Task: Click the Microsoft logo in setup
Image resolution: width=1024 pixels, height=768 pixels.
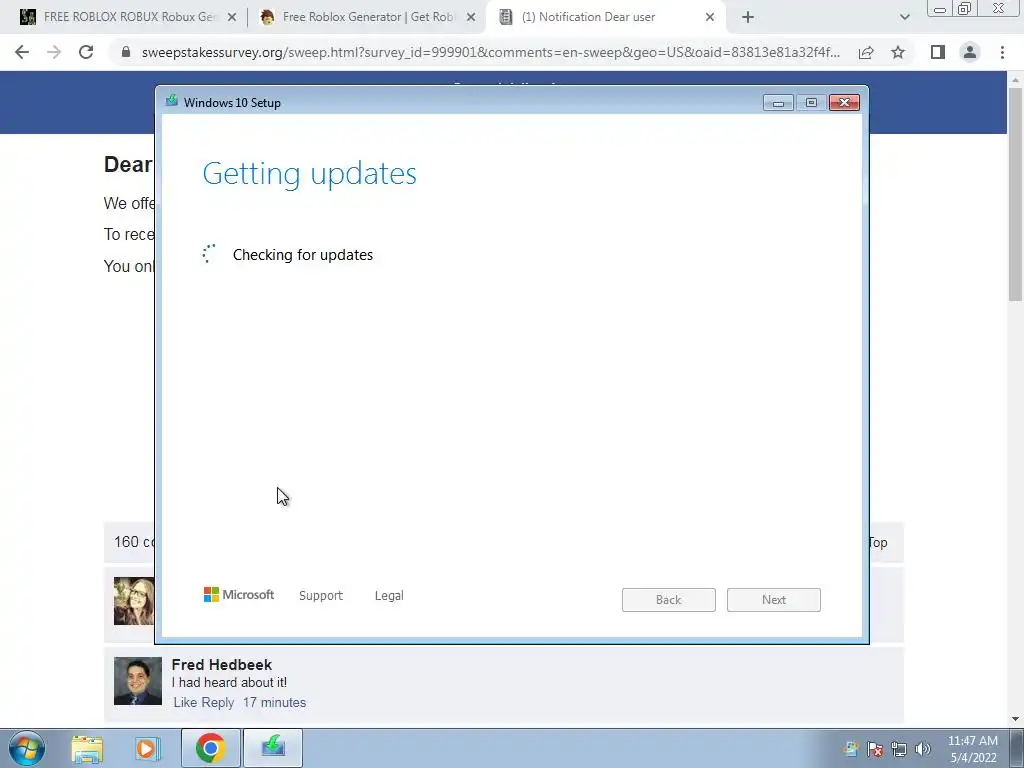Action: (238, 595)
